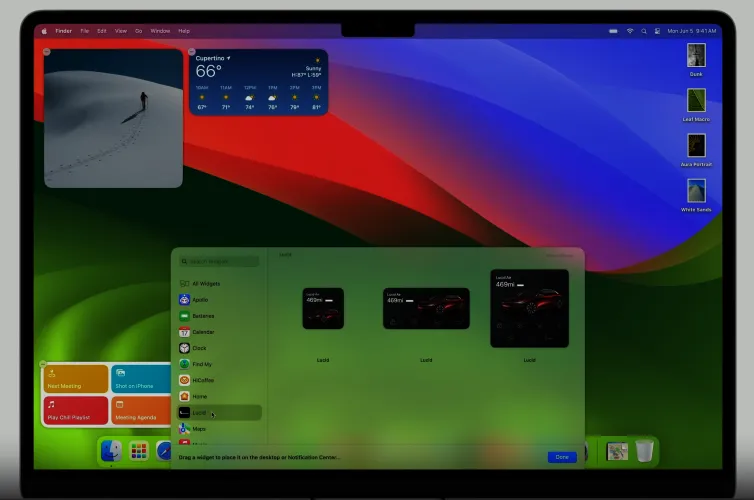
Task: Remove the Weather widget with its minus button
Action: pyautogui.click(x=191, y=51)
